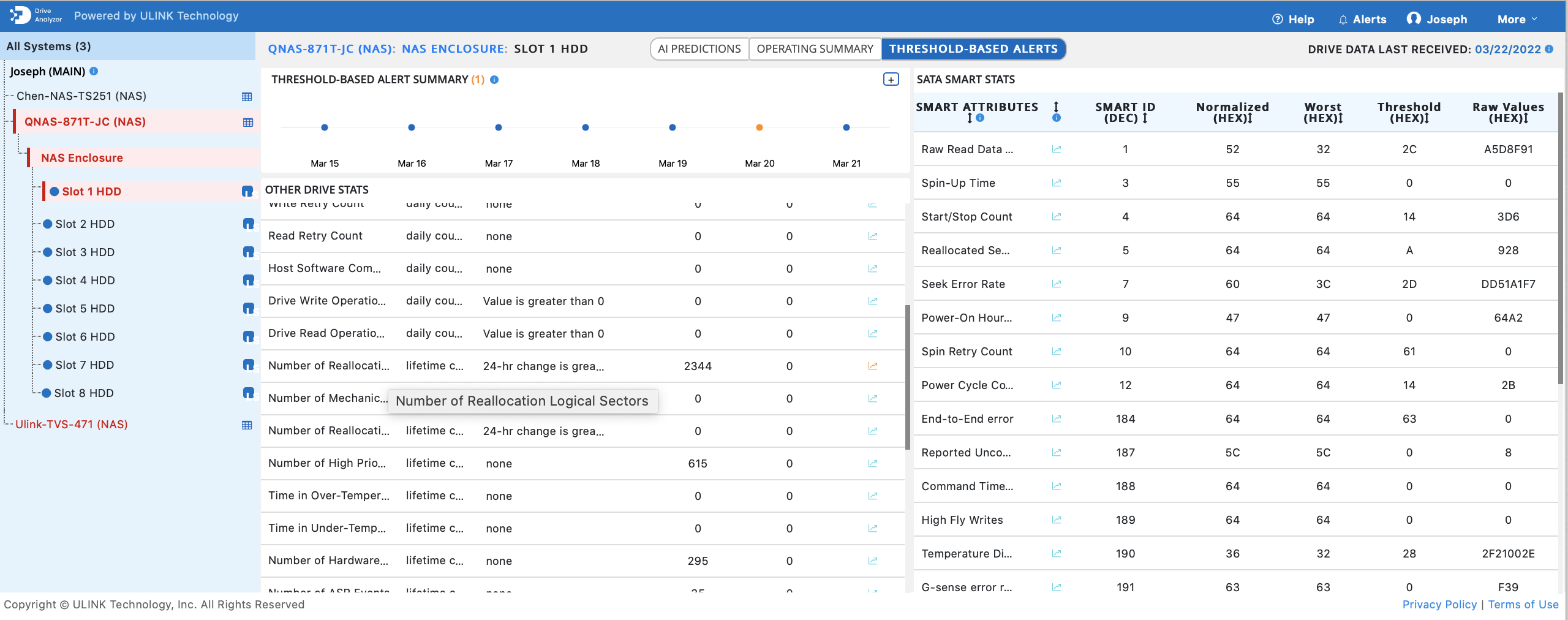The height and width of the screenshot is (620, 1568).
Task: Click drive icon next to Slot 2 HDD
Action: [x=248, y=224]
